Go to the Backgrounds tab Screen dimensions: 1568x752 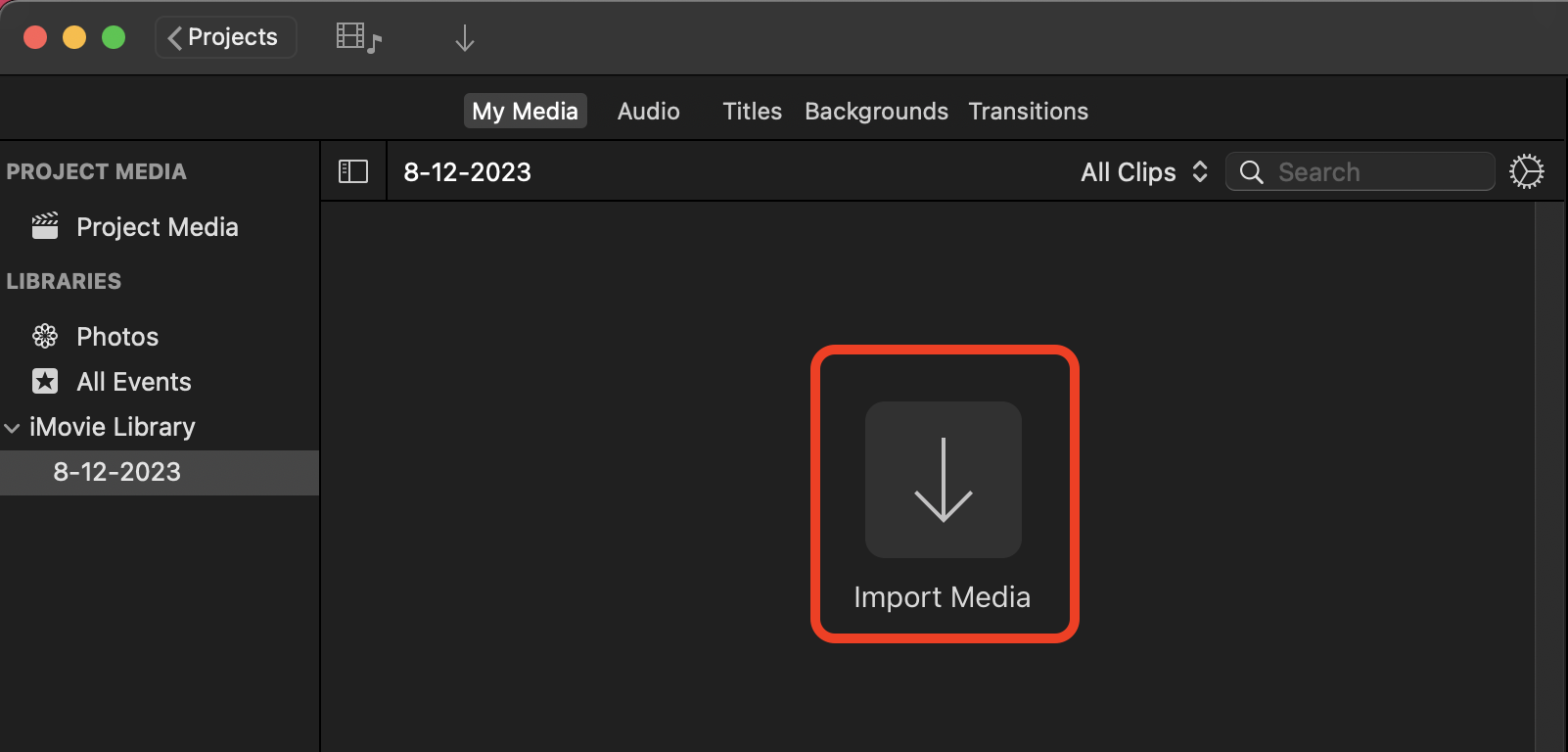(876, 111)
